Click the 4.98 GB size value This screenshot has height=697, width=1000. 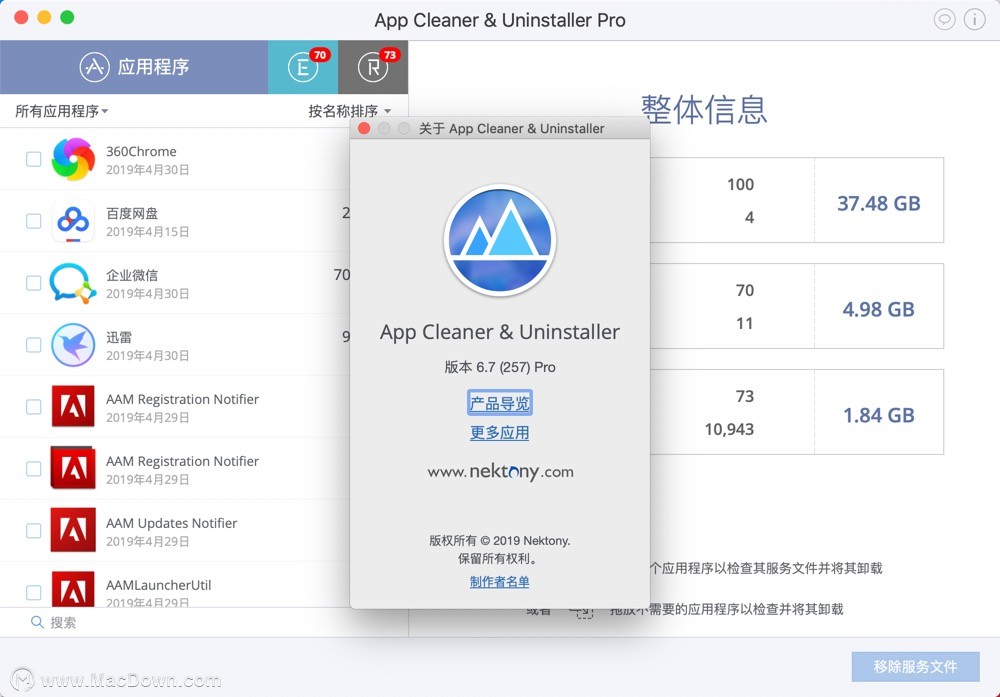click(x=879, y=309)
